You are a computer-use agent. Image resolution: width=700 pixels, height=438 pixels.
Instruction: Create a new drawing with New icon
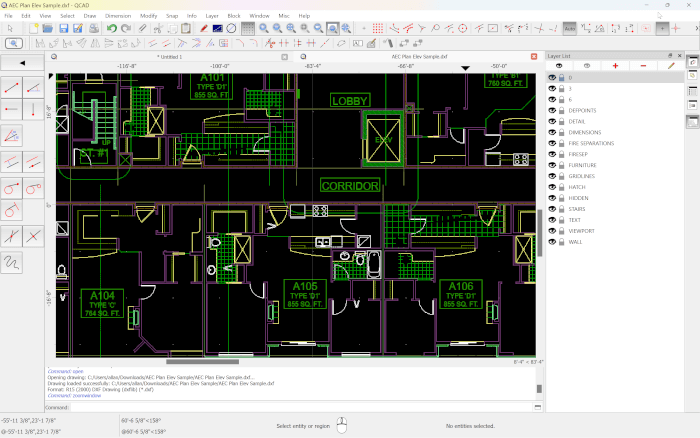click(33, 29)
